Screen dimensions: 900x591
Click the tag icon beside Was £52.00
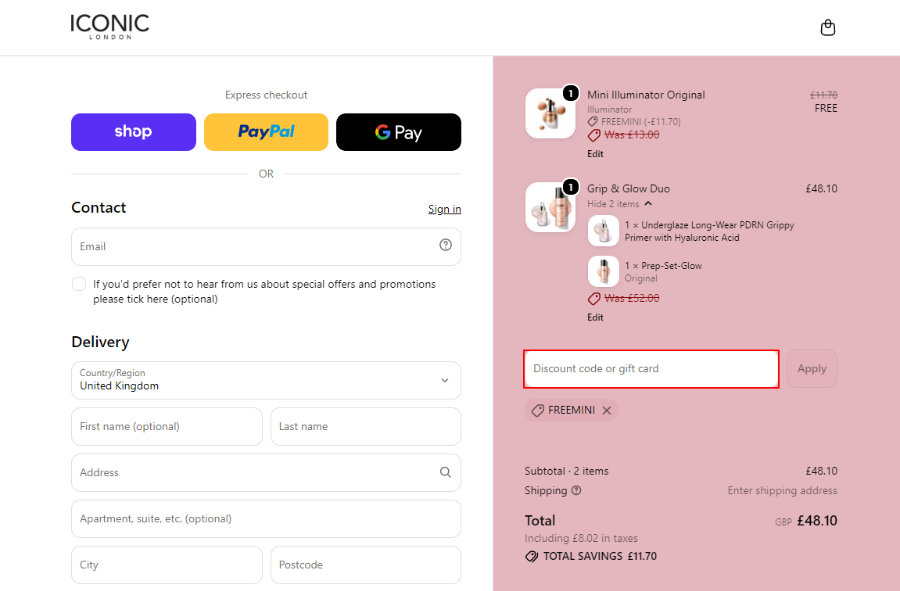pos(594,298)
